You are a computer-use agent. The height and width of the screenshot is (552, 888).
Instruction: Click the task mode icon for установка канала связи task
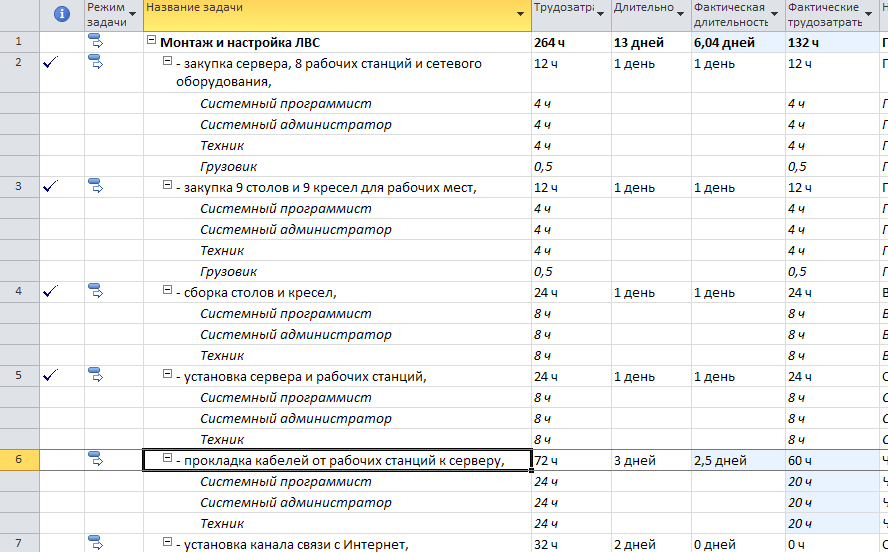[x=96, y=542]
